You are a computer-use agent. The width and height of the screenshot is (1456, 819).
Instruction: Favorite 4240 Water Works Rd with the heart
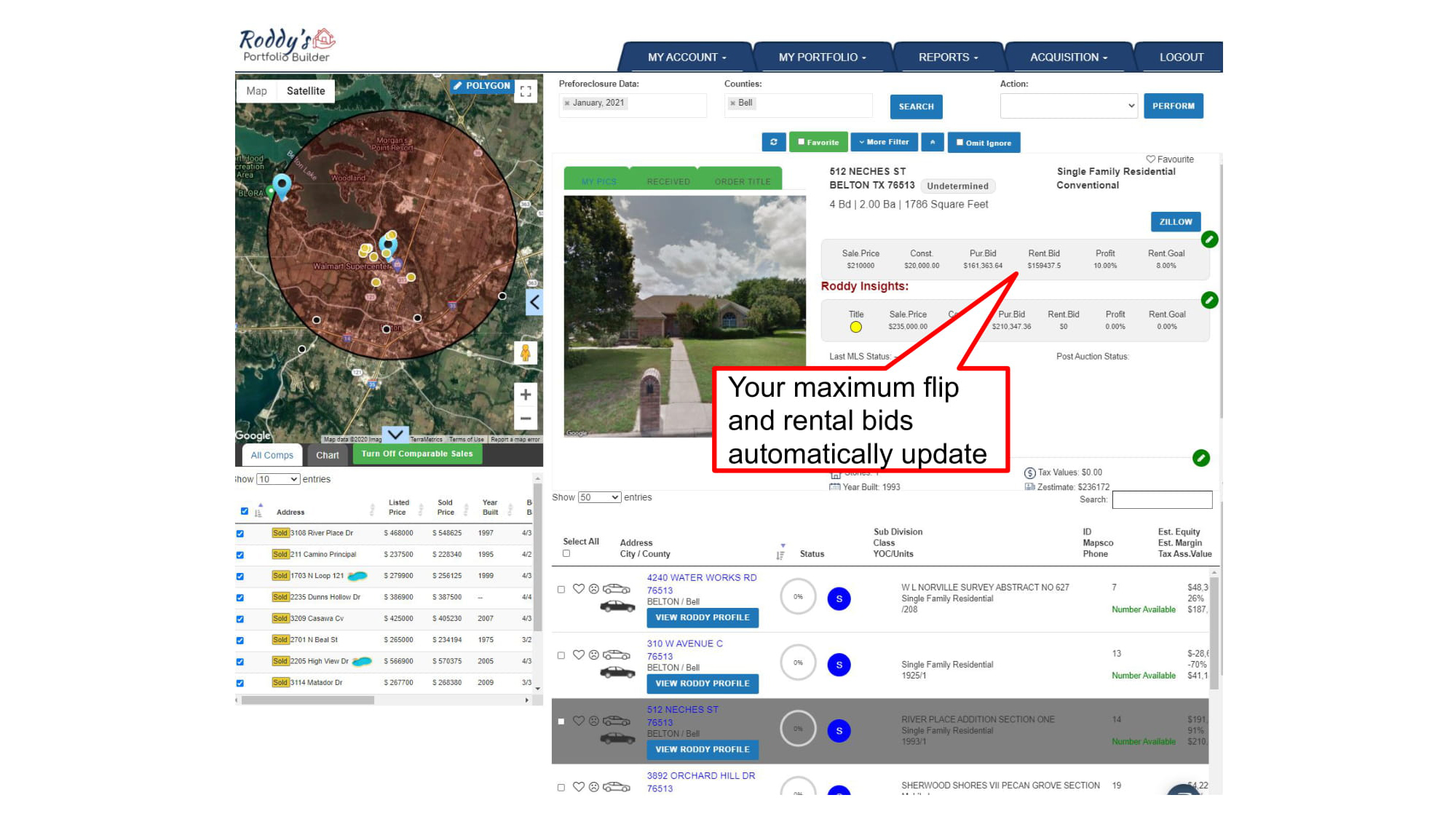[579, 589]
